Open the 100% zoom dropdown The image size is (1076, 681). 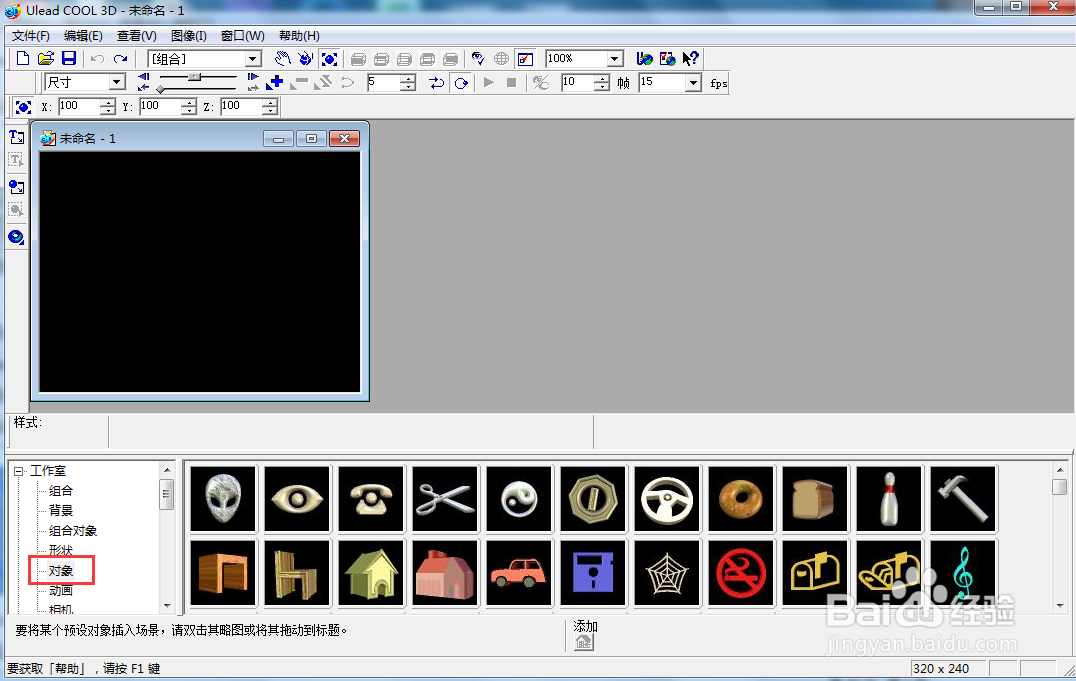(x=615, y=59)
